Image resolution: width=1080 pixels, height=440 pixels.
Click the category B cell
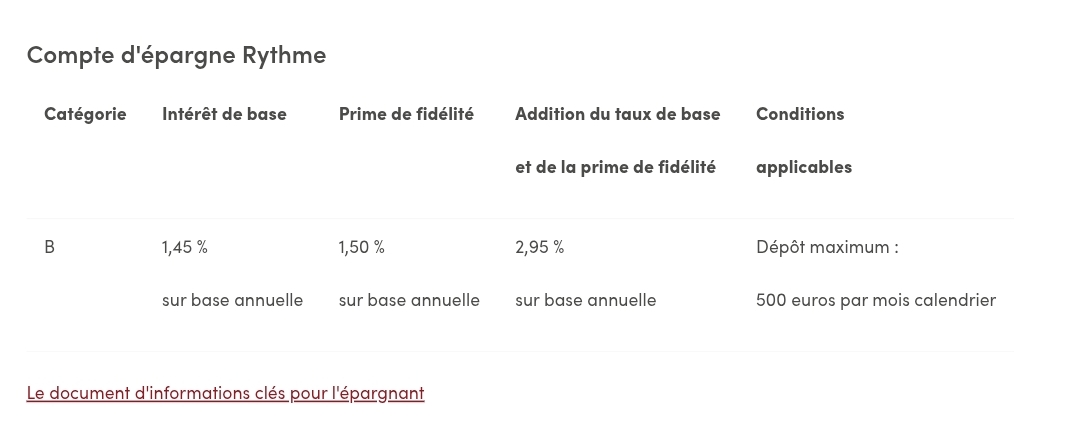(50, 247)
